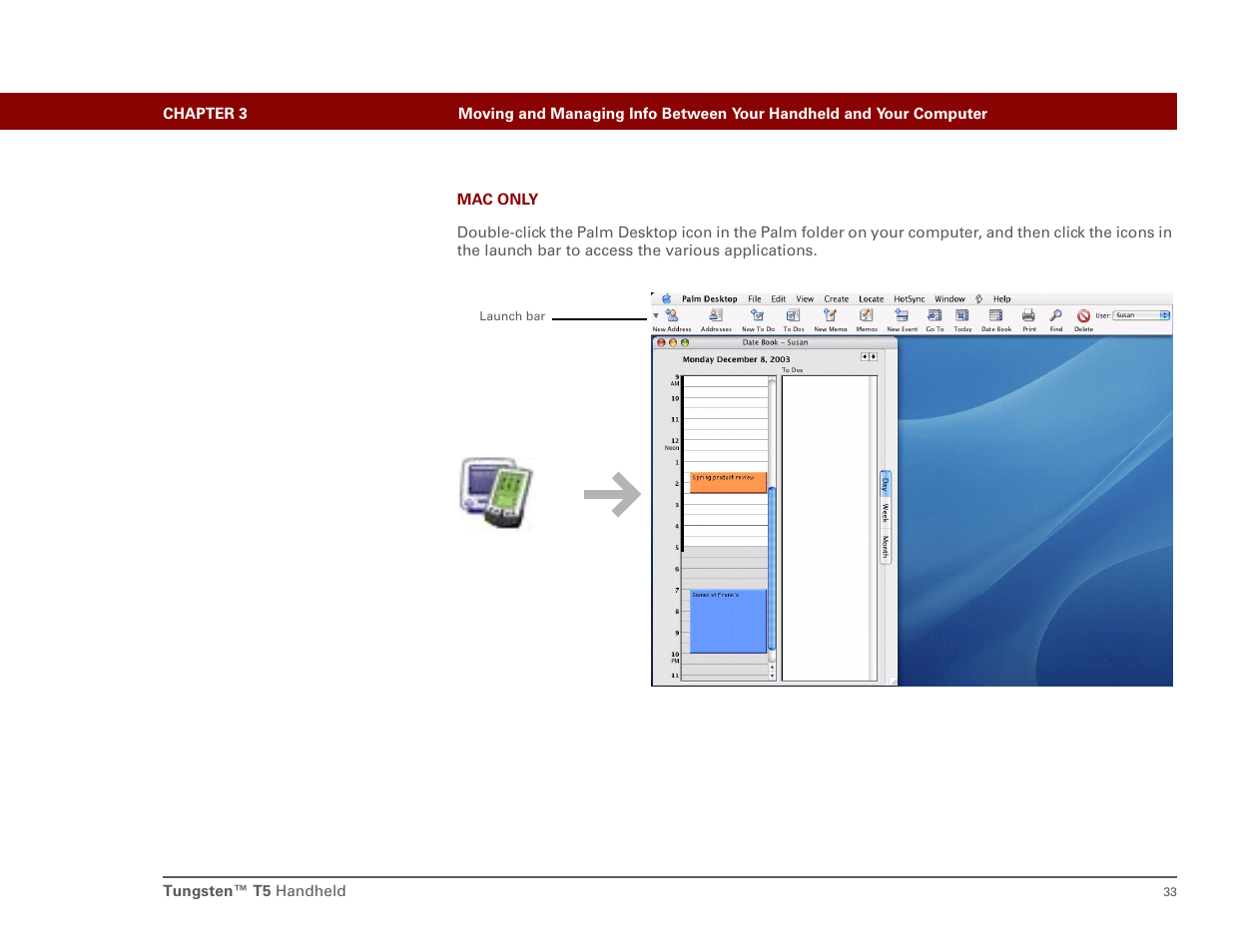Jump to Today using toolbar icon
The width and height of the screenshot is (1233, 952).
pyautogui.click(x=962, y=315)
